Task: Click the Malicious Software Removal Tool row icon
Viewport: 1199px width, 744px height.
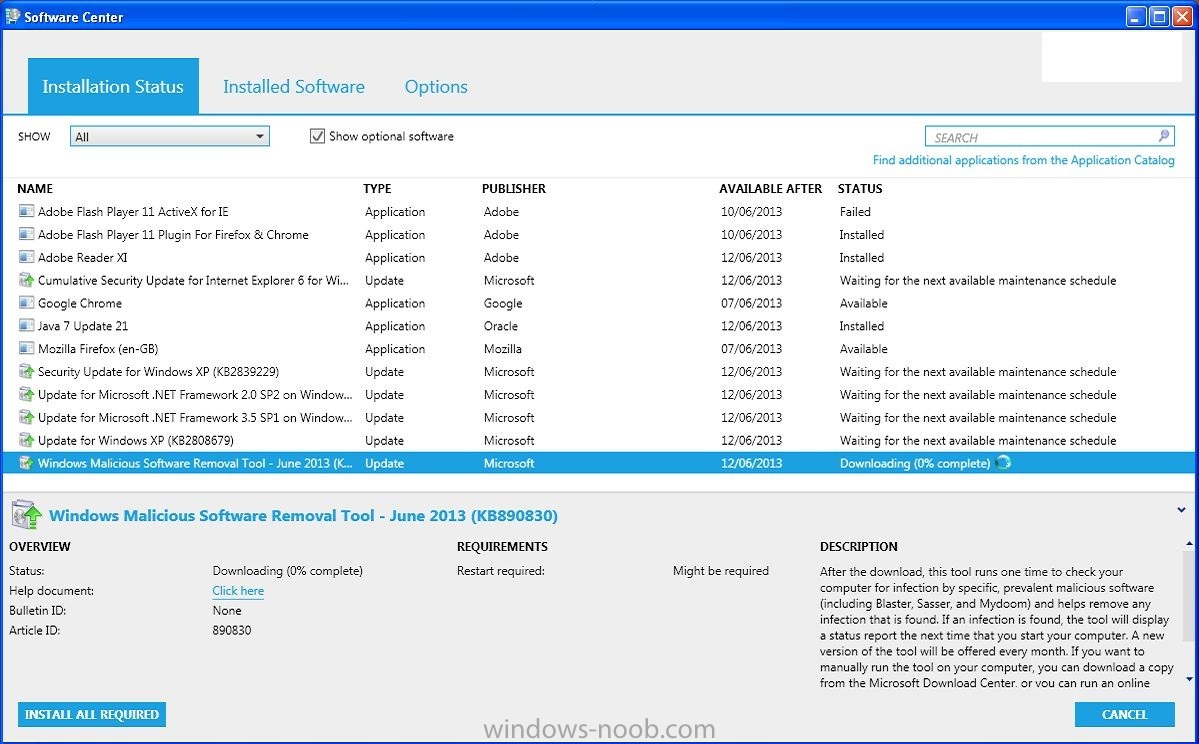Action: [26, 463]
